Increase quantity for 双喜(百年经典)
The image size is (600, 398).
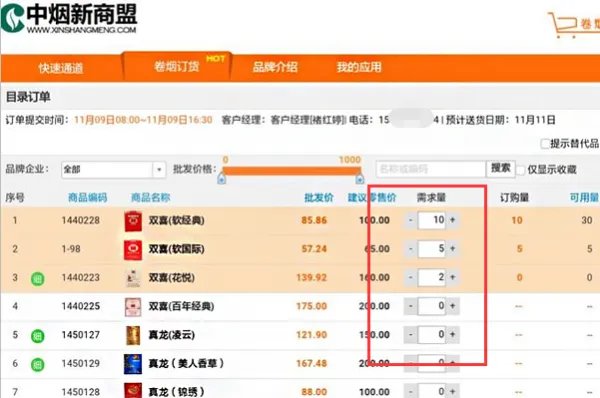pyautogui.click(x=453, y=306)
